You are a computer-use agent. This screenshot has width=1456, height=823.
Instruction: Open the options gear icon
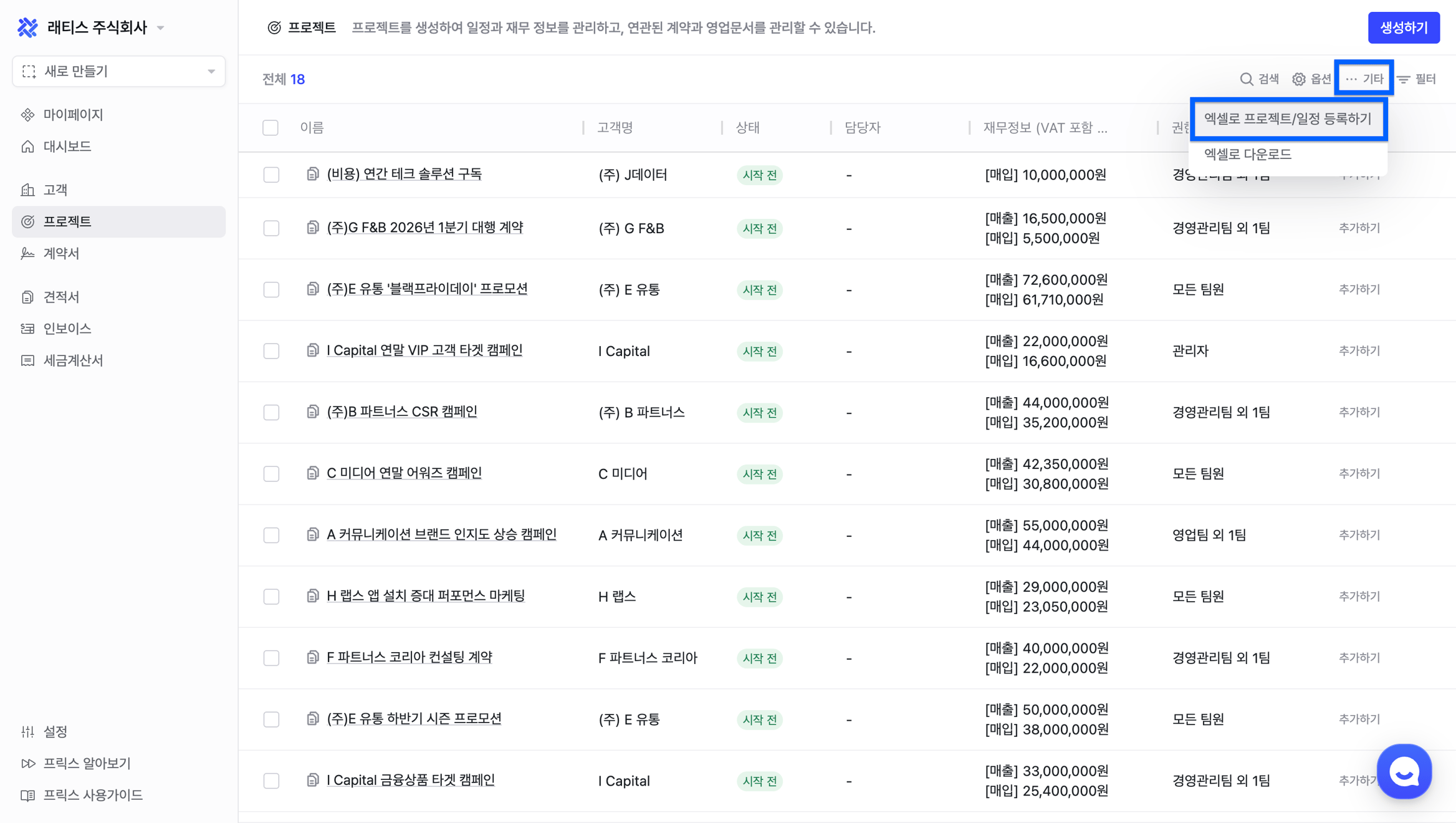(x=1298, y=79)
